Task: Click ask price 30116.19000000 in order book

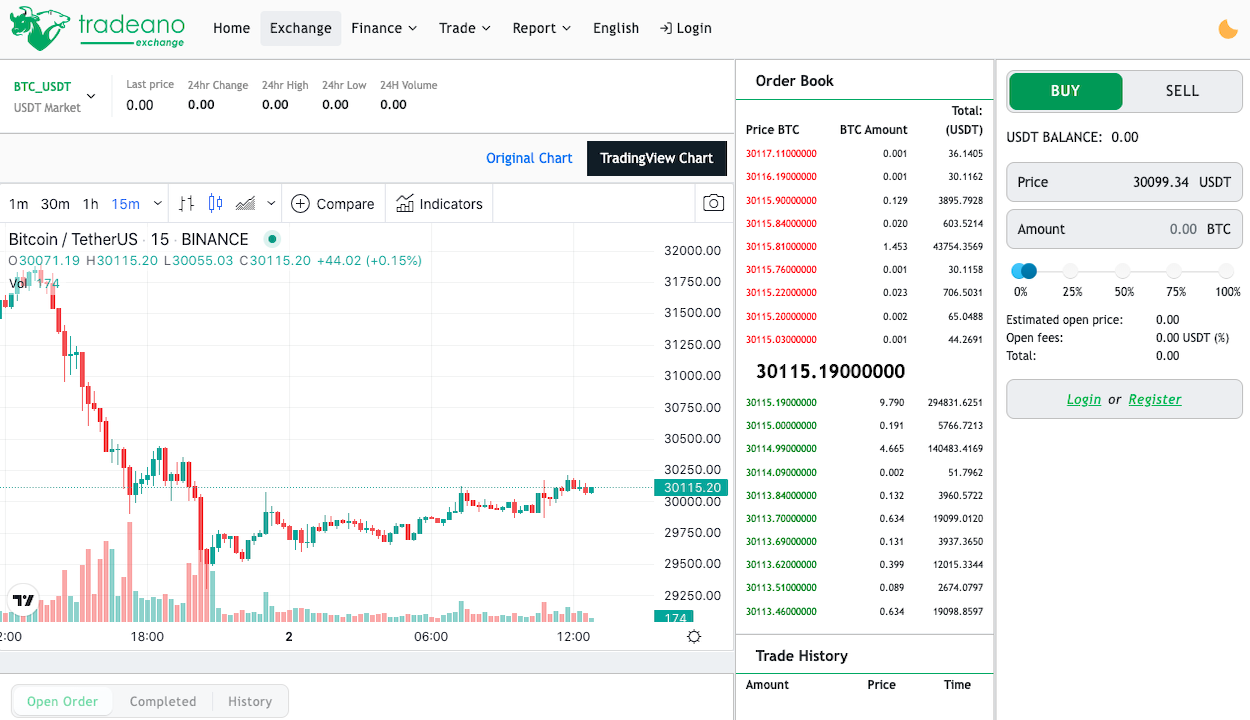Action: coord(781,176)
